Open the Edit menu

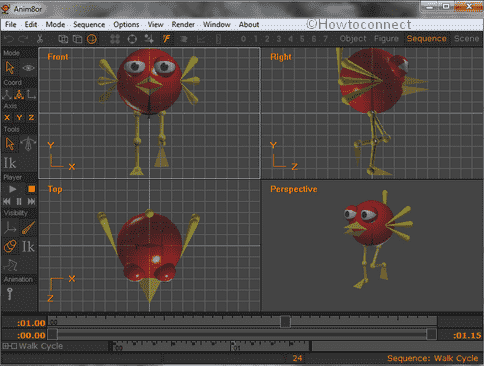pos(31,24)
